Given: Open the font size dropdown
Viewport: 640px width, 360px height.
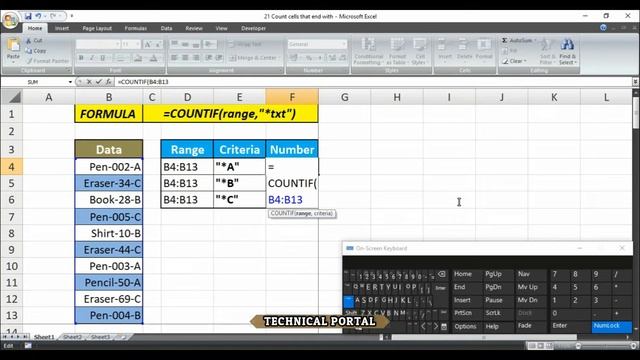Looking at the screenshot, I should coord(138,44).
